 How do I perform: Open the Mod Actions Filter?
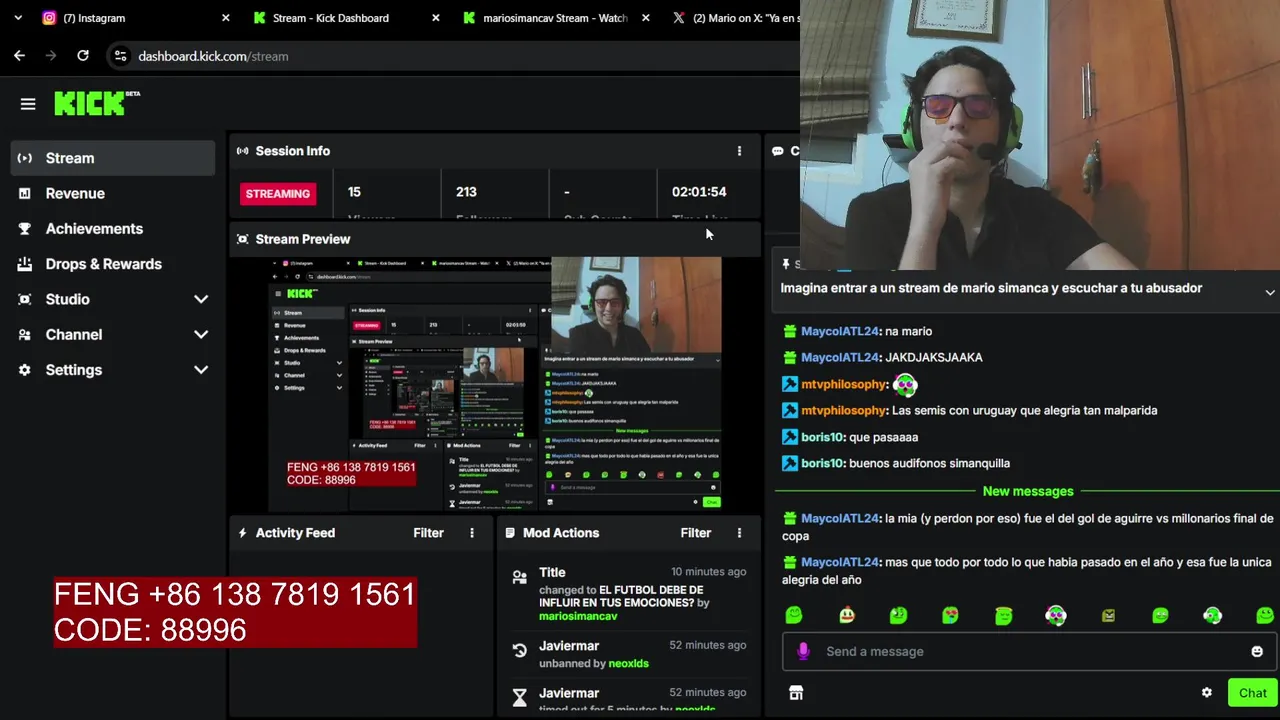point(696,533)
